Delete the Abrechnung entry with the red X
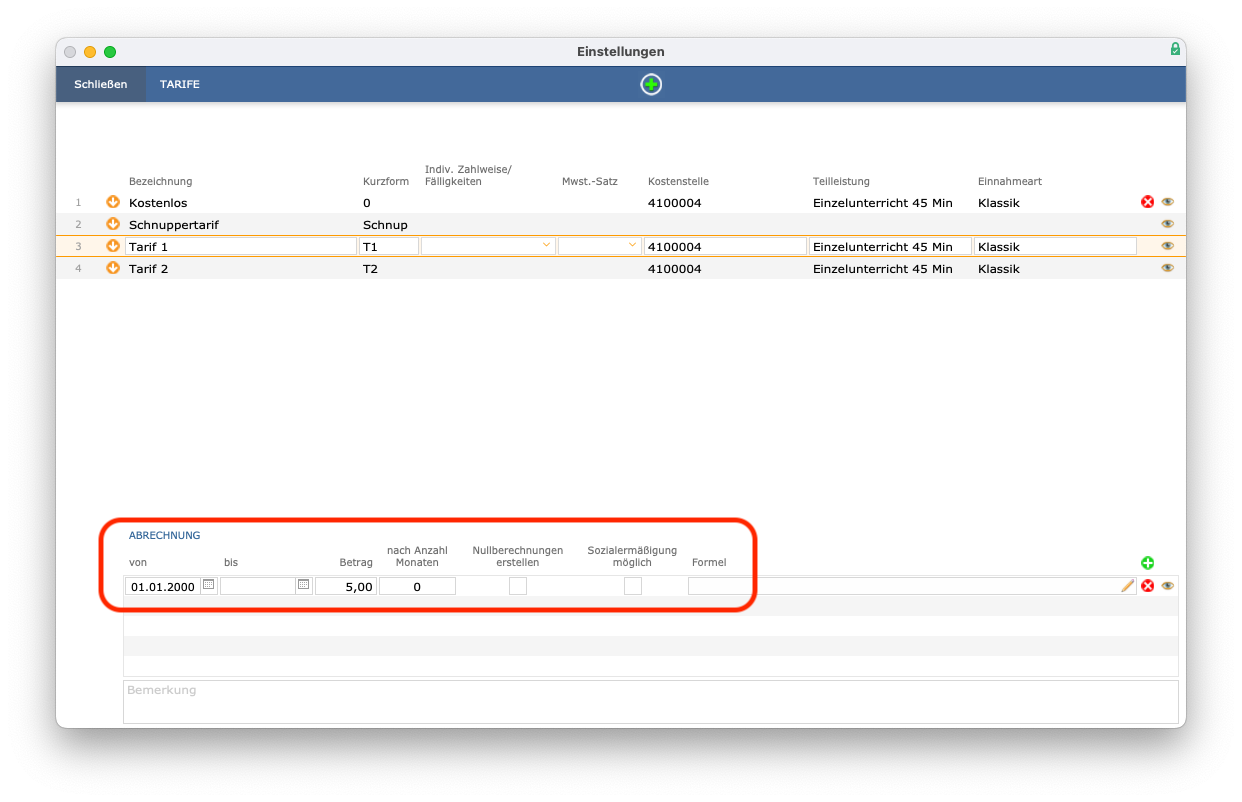 point(1148,586)
